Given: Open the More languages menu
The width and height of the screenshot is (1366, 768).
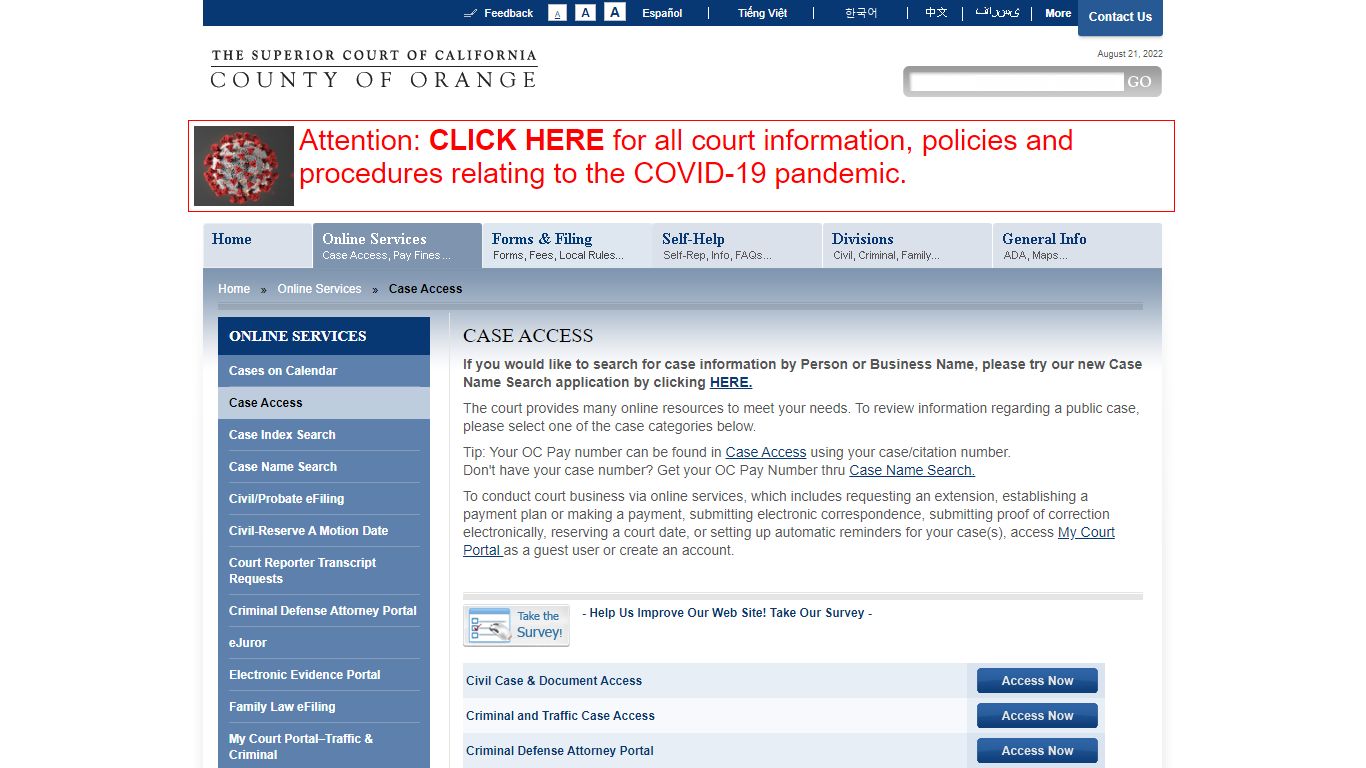Looking at the screenshot, I should (x=1057, y=13).
